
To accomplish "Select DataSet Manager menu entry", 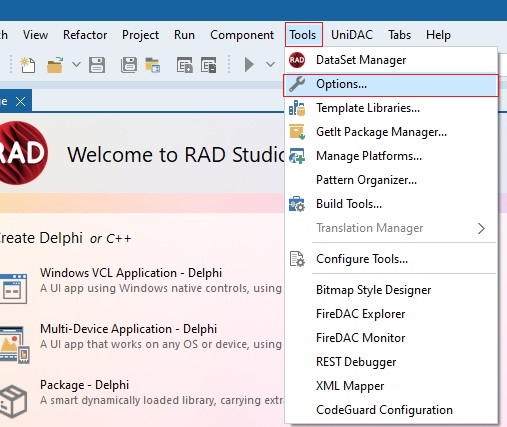I will (391, 60).
